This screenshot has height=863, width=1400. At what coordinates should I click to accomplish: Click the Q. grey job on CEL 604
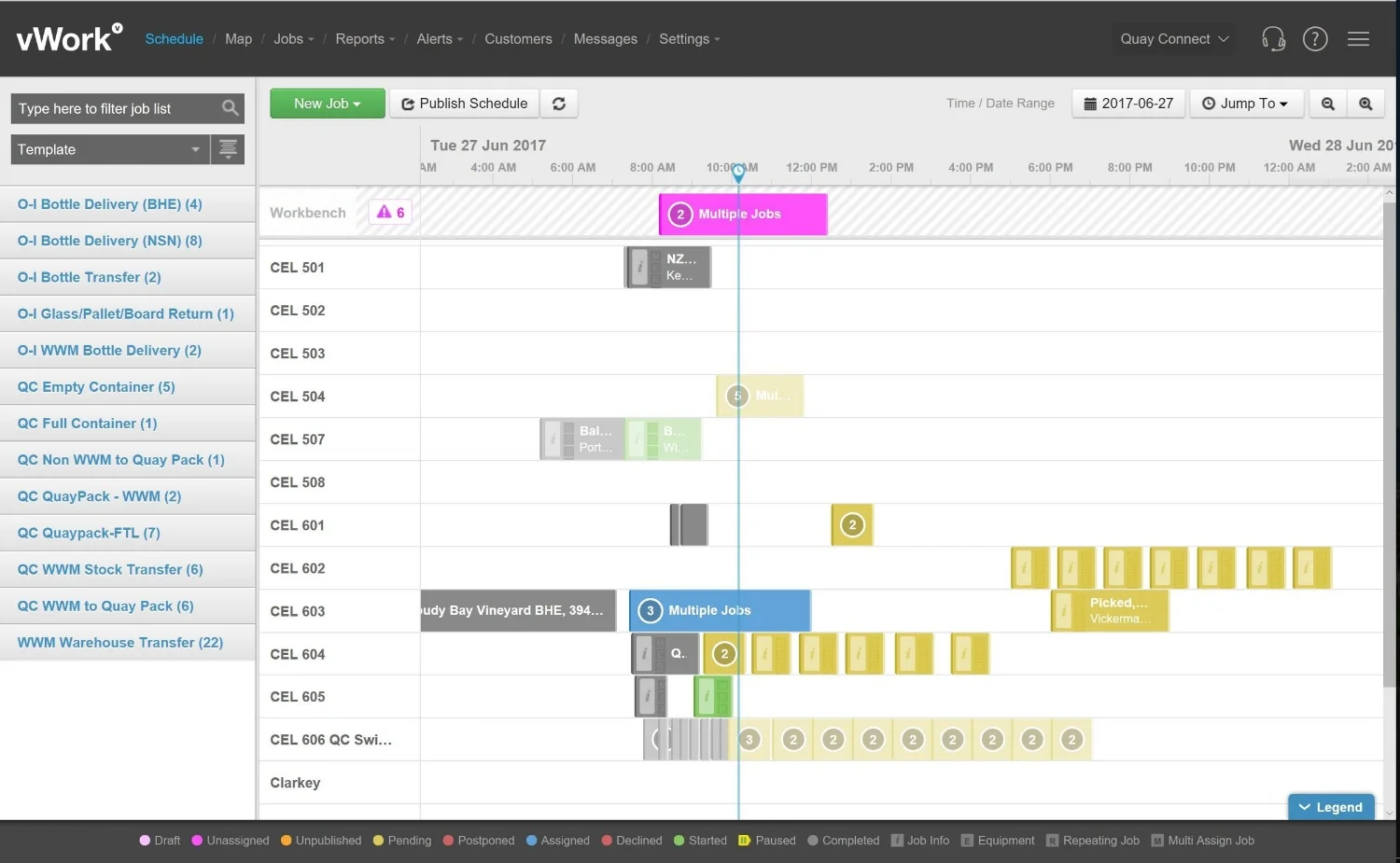click(x=665, y=653)
